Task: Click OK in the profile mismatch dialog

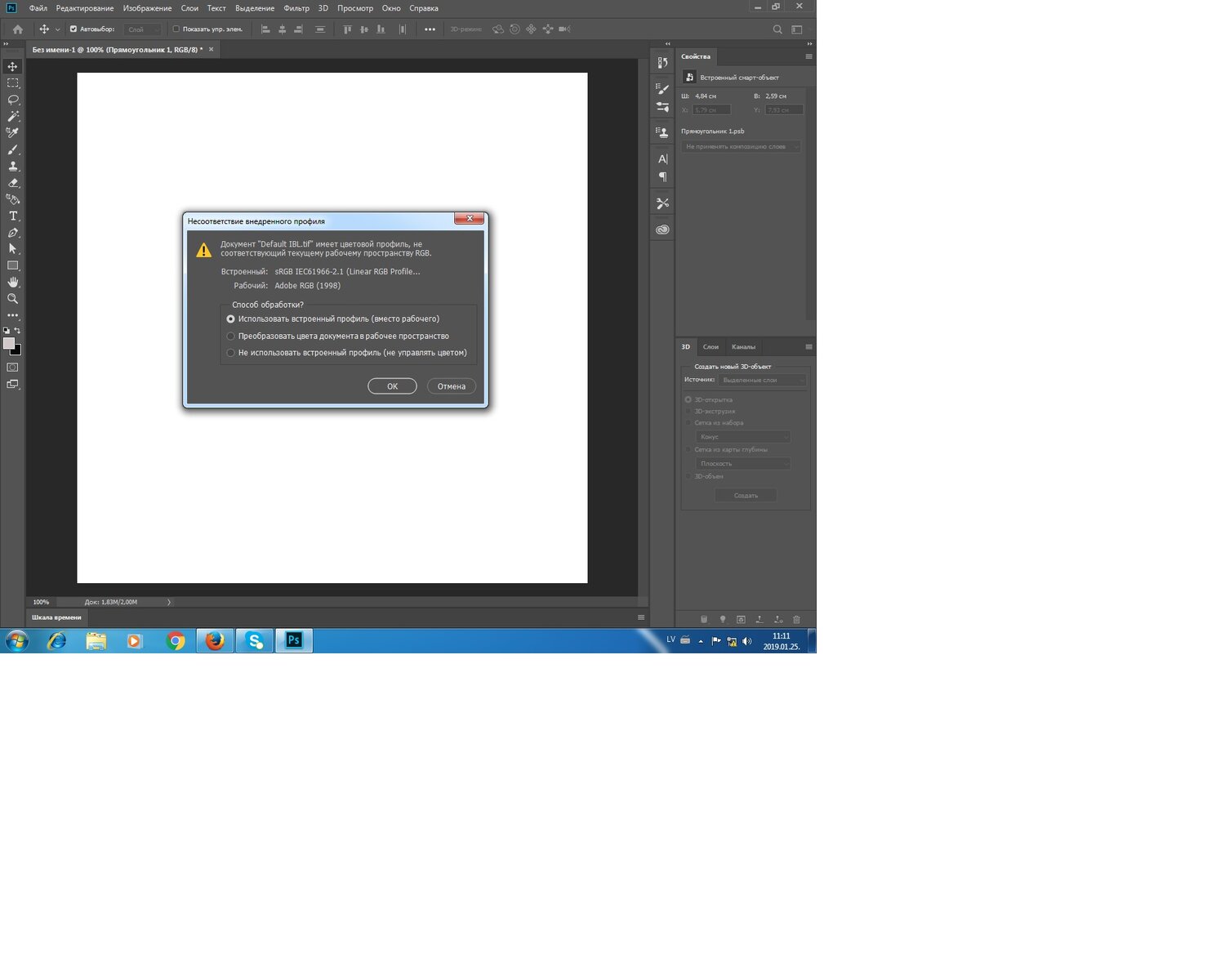Action: pyautogui.click(x=392, y=386)
